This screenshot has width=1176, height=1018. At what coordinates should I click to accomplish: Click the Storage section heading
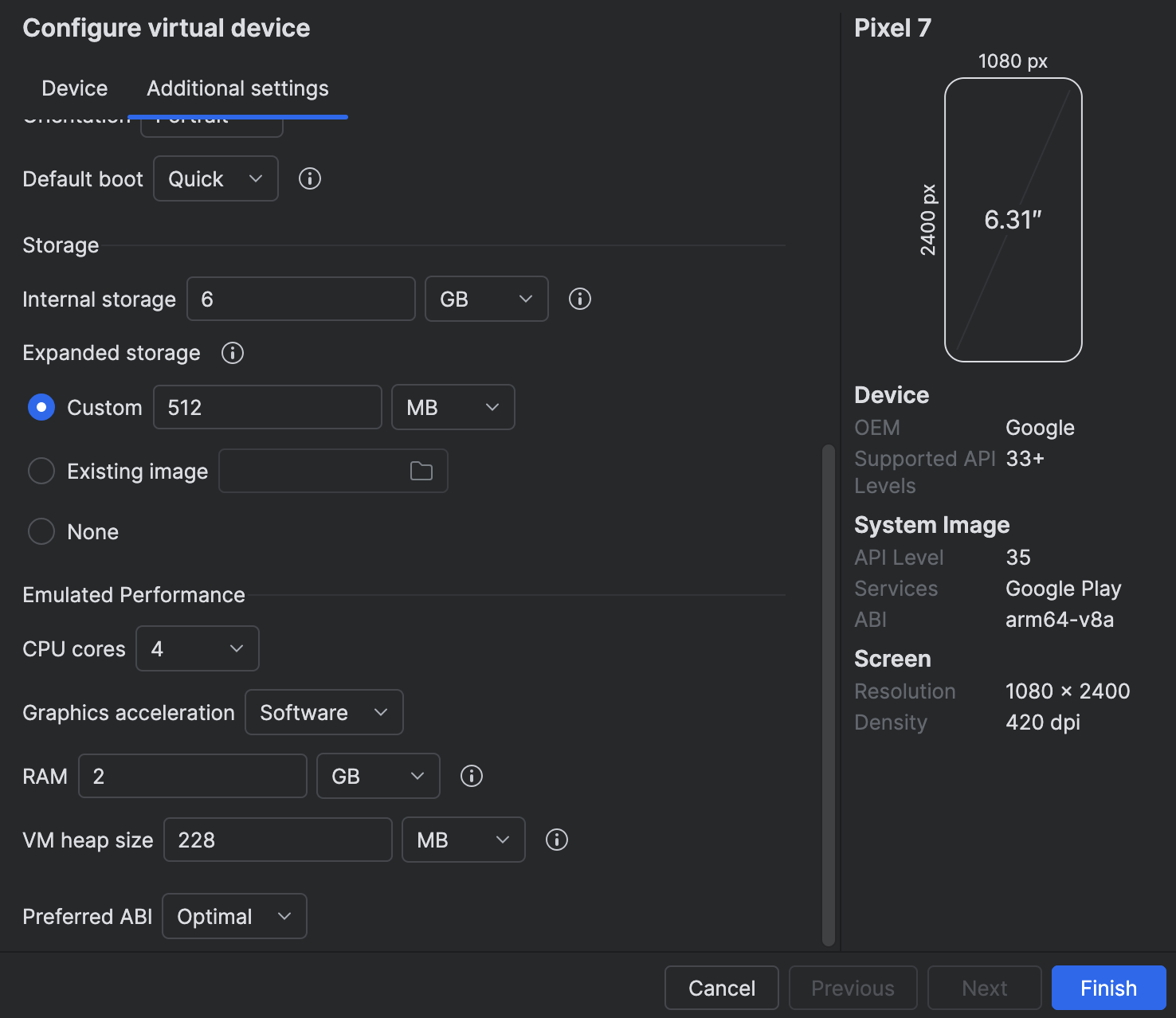click(x=61, y=245)
